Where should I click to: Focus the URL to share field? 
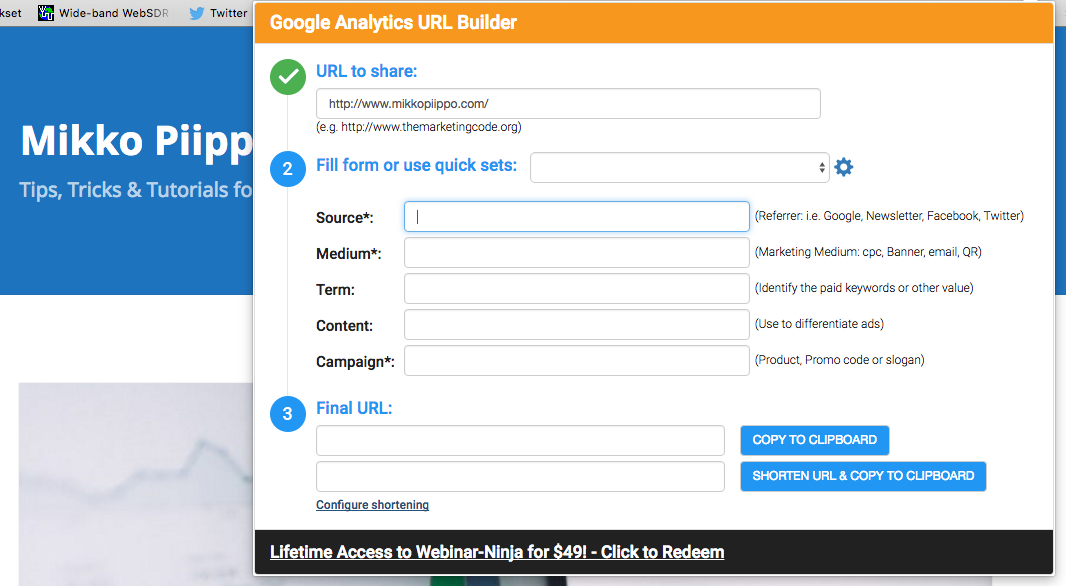coord(568,103)
